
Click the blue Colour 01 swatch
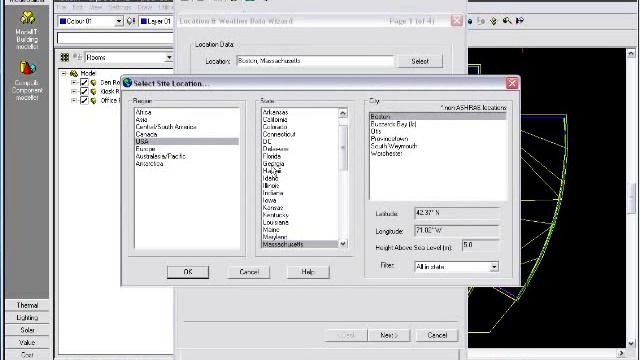click(x=63, y=21)
